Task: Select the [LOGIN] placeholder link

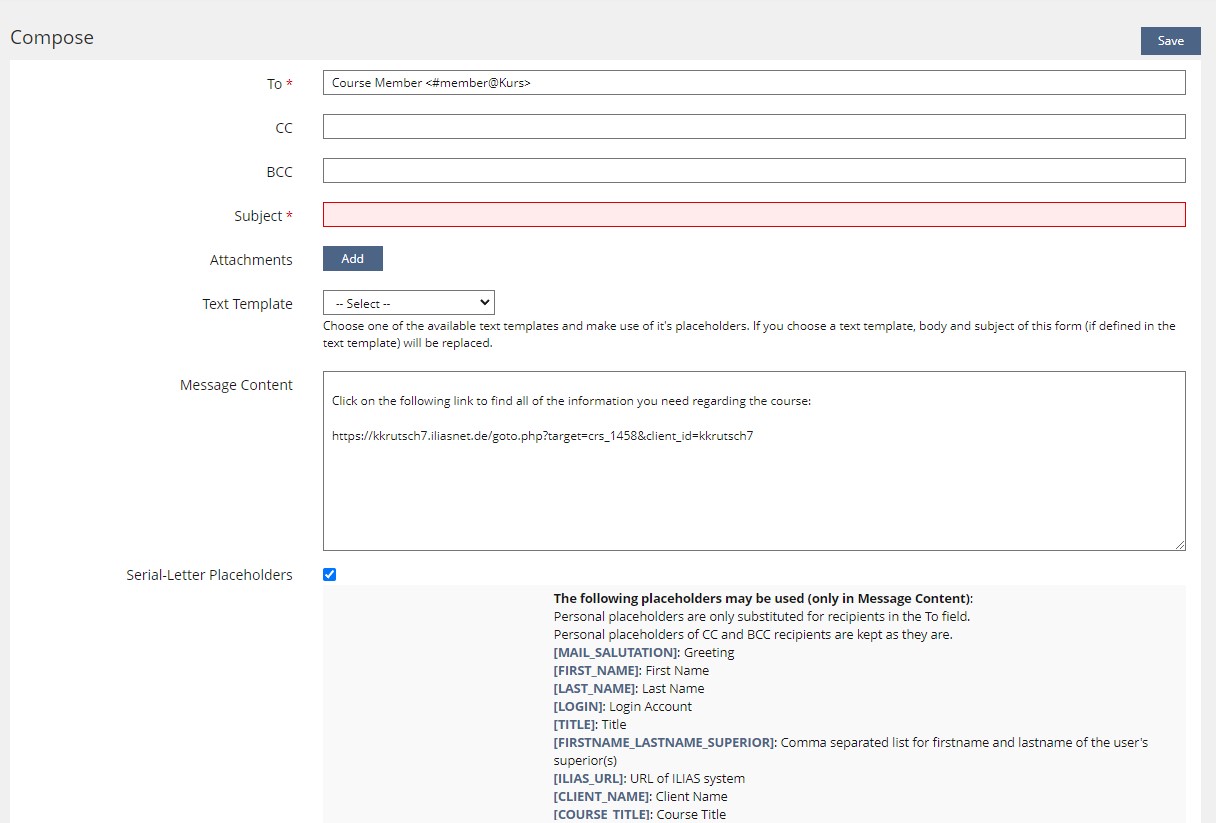Action: pos(579,707)
